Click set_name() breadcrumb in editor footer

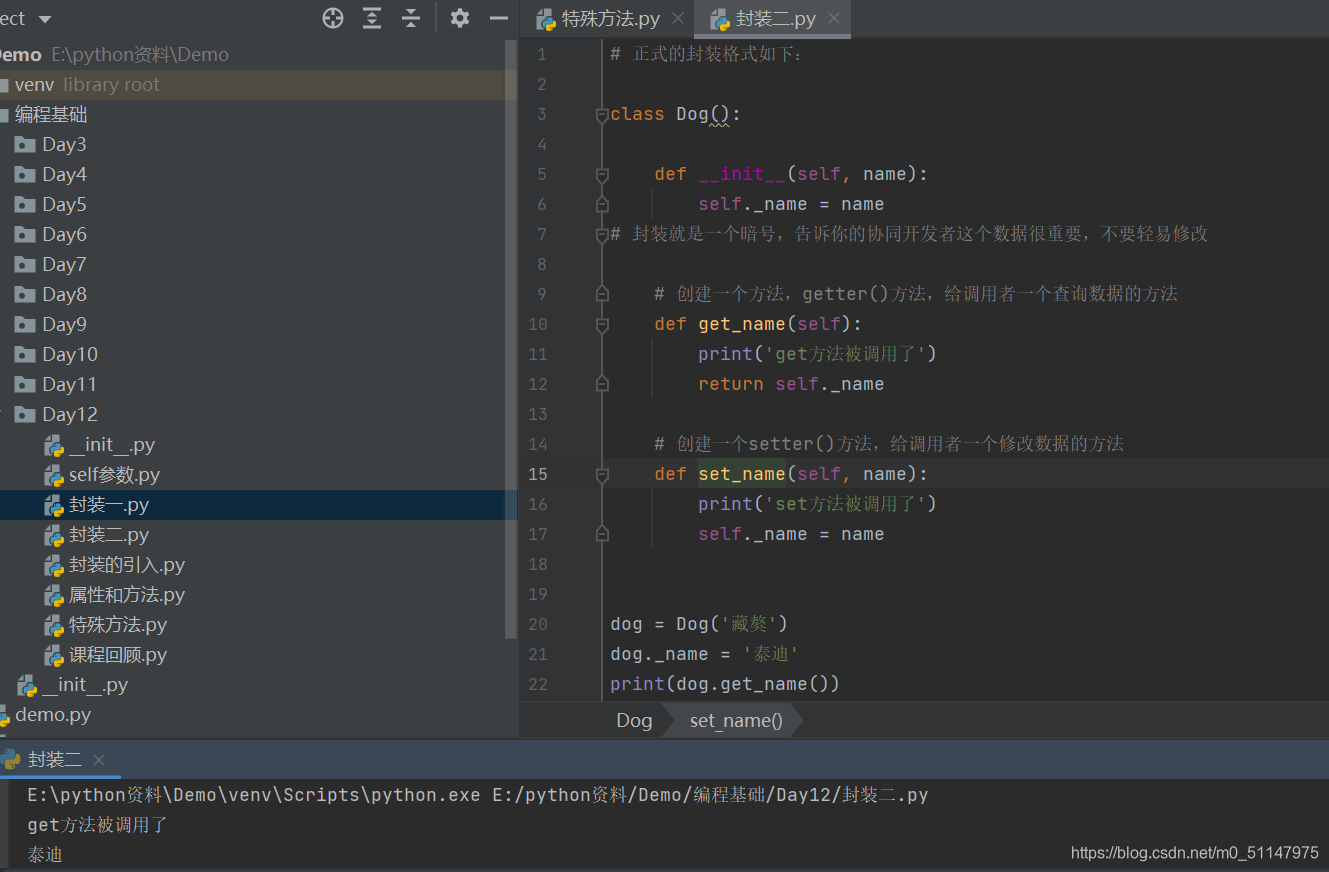pos(736,720)
